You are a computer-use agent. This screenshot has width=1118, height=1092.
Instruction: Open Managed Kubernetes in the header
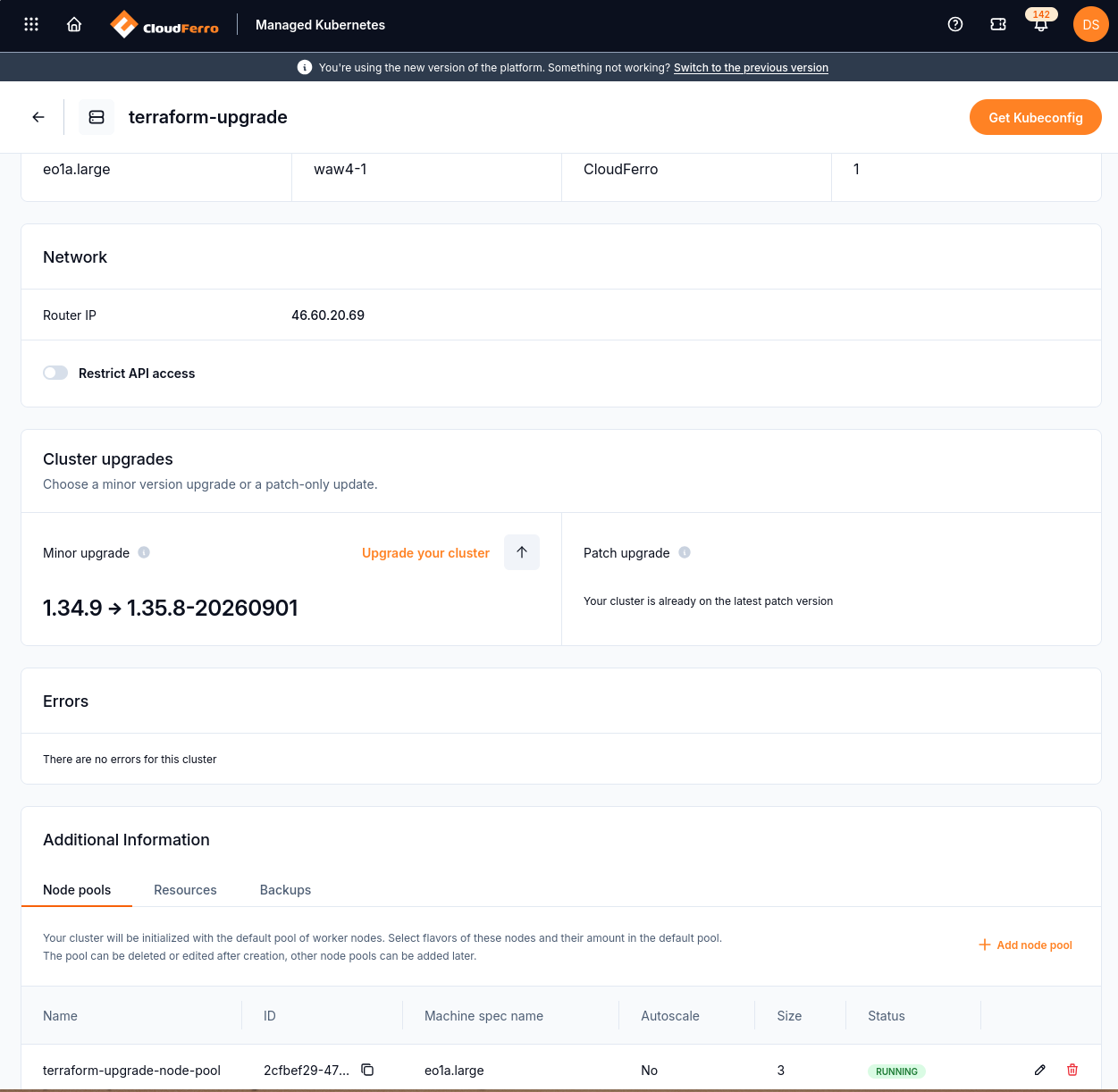[320, 25]
